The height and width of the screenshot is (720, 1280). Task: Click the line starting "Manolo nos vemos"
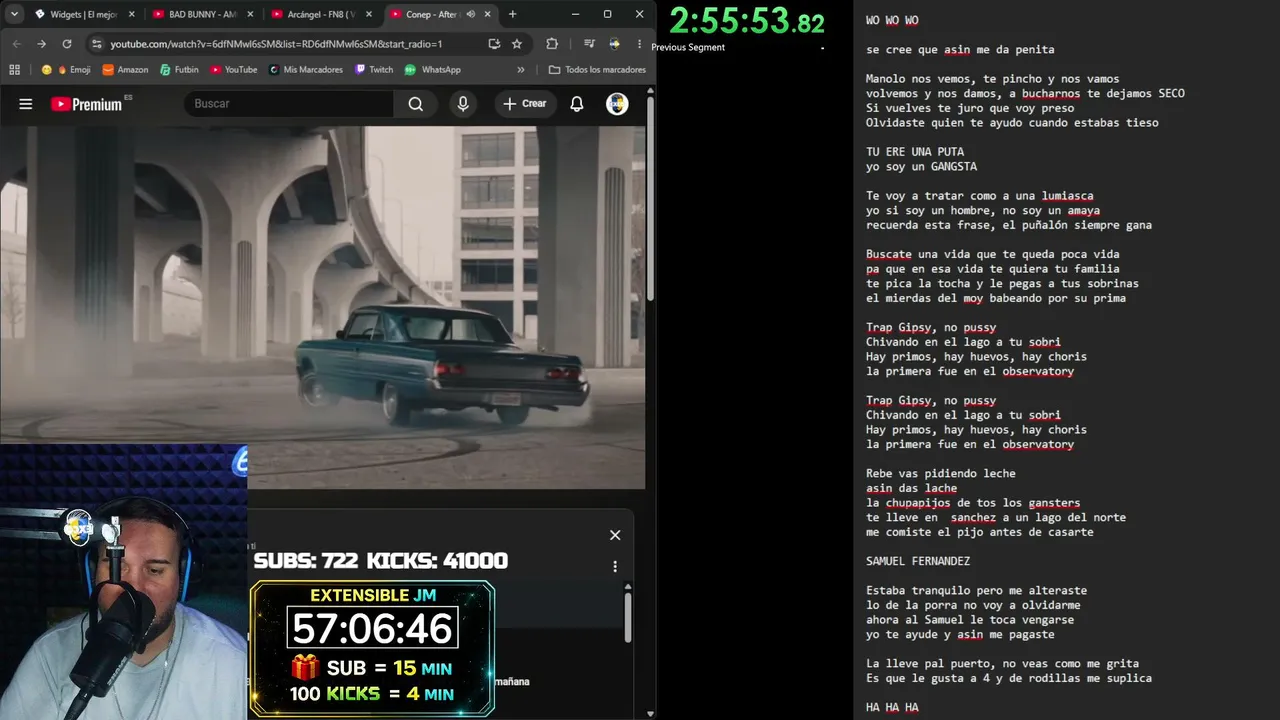coord(992,79)
